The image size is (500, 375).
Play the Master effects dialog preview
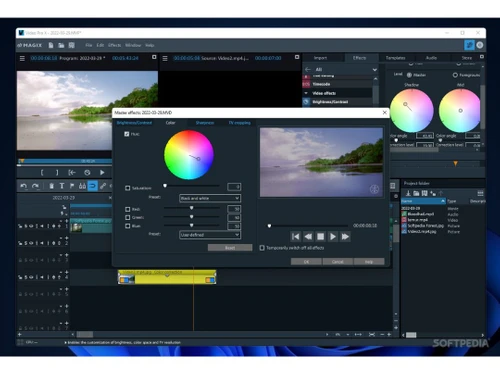pos(333,237)
